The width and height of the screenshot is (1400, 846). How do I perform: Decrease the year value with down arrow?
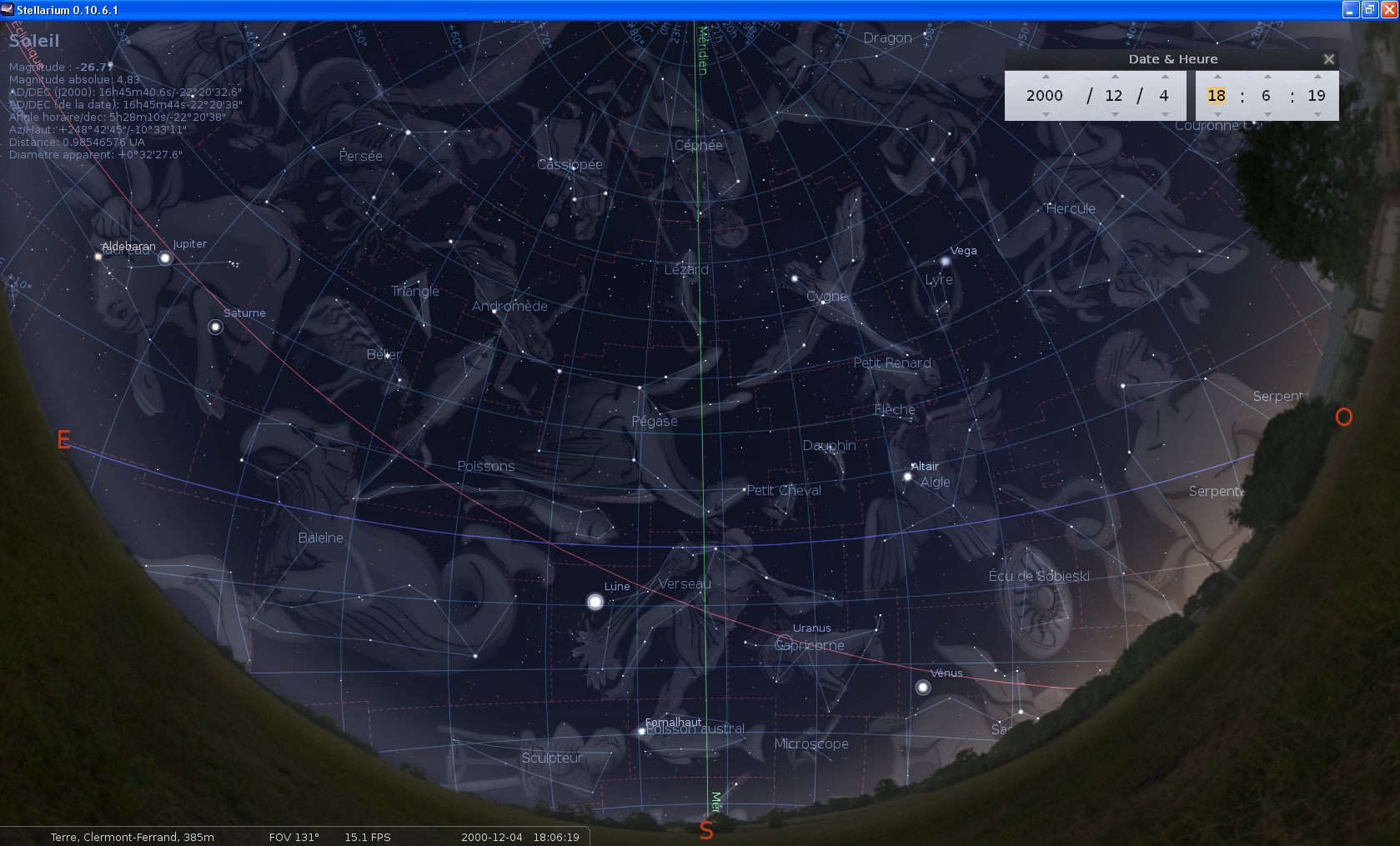[1045, 114]
